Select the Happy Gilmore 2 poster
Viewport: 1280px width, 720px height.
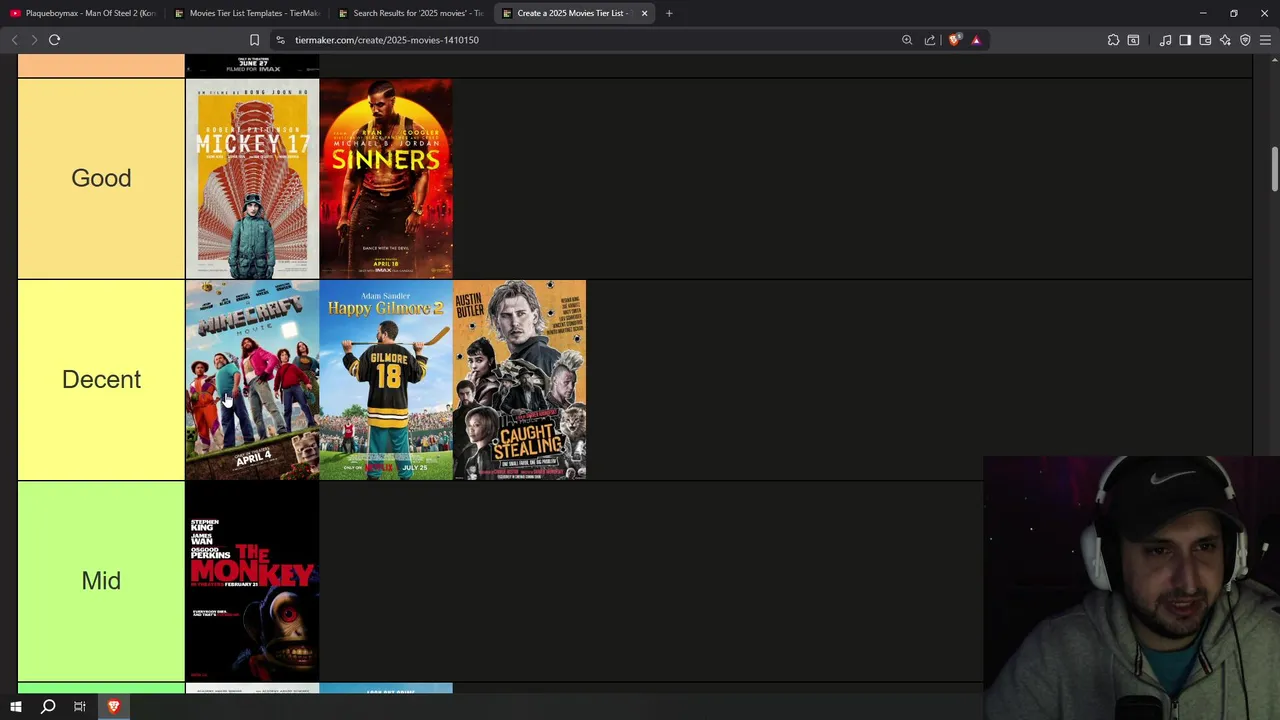(386, 380)
